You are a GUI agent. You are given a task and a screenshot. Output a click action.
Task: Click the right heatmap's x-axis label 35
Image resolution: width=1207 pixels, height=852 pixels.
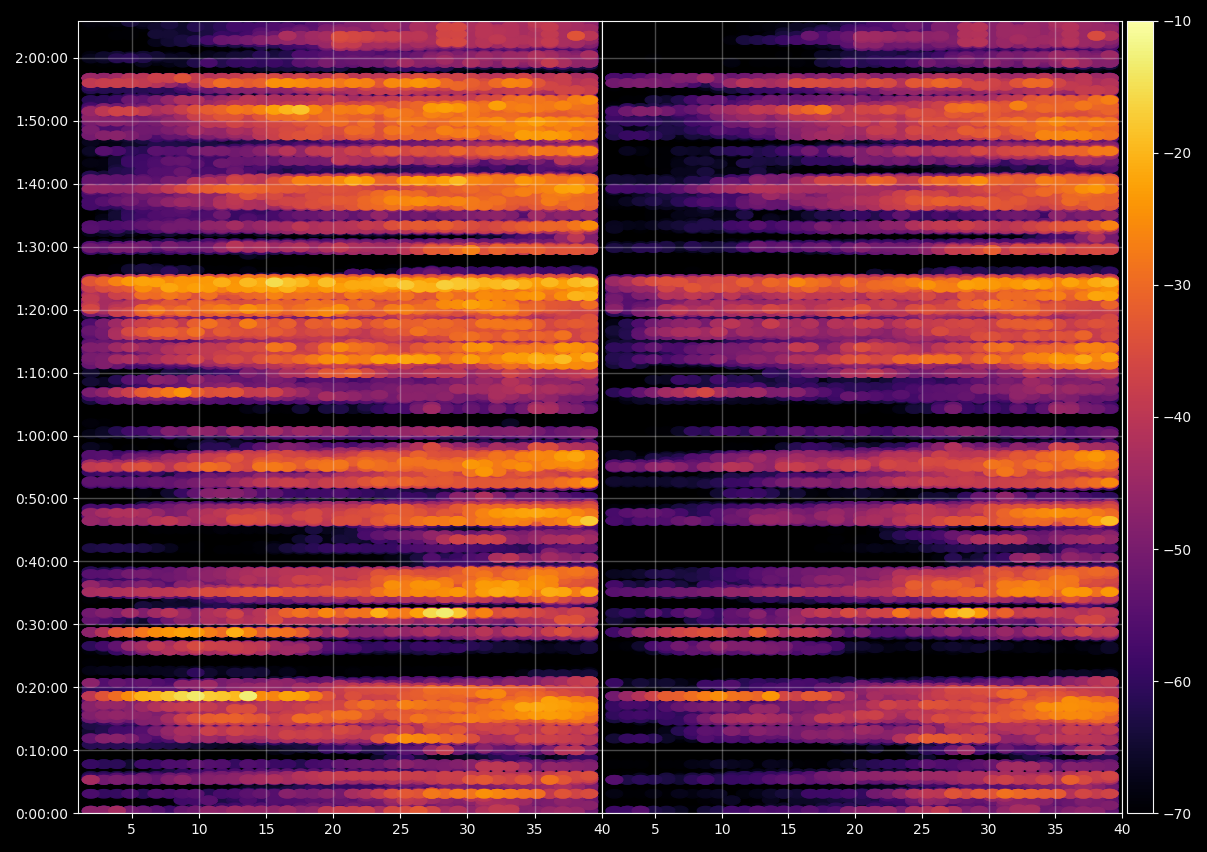pos(1055,830)
